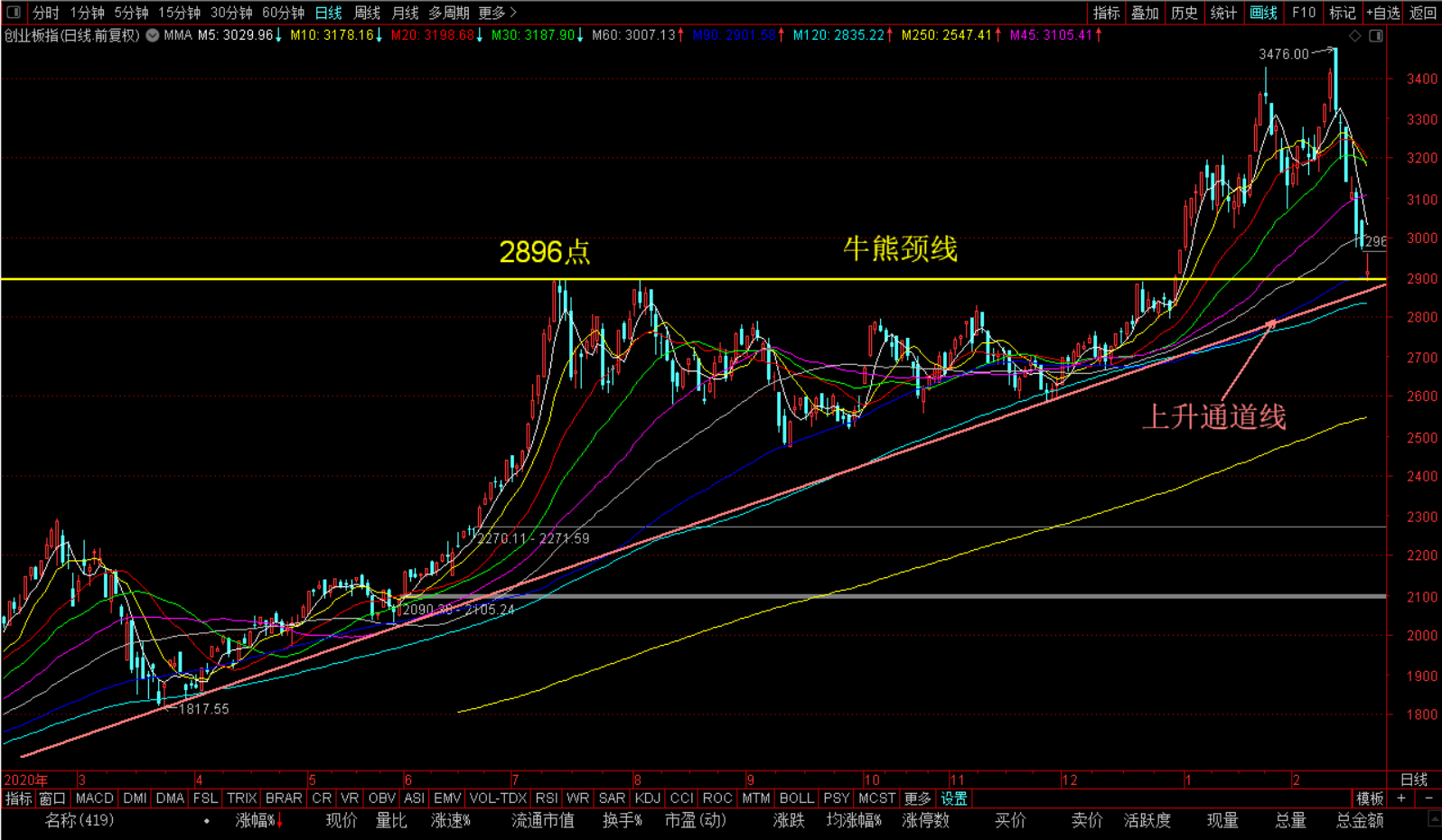Choose the TRIX indicator
The width and height of the screenshot is (1442, 840).
(242, 798)
